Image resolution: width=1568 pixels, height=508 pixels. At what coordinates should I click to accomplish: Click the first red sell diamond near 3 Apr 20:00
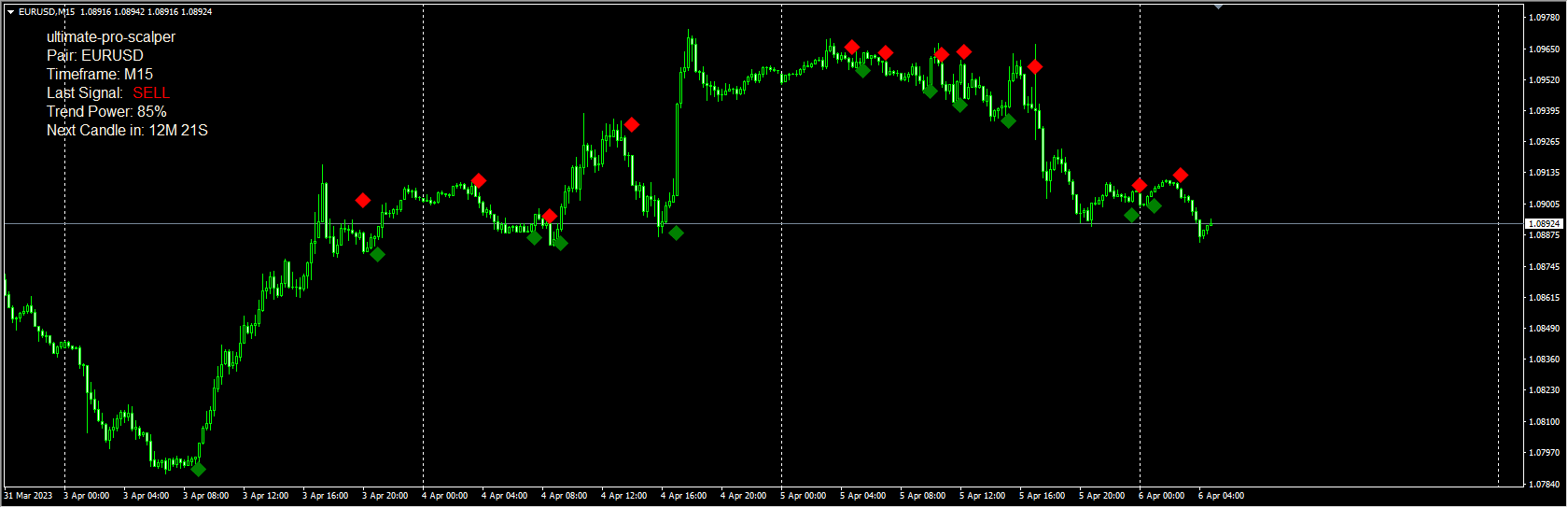[x=363, y=200]
